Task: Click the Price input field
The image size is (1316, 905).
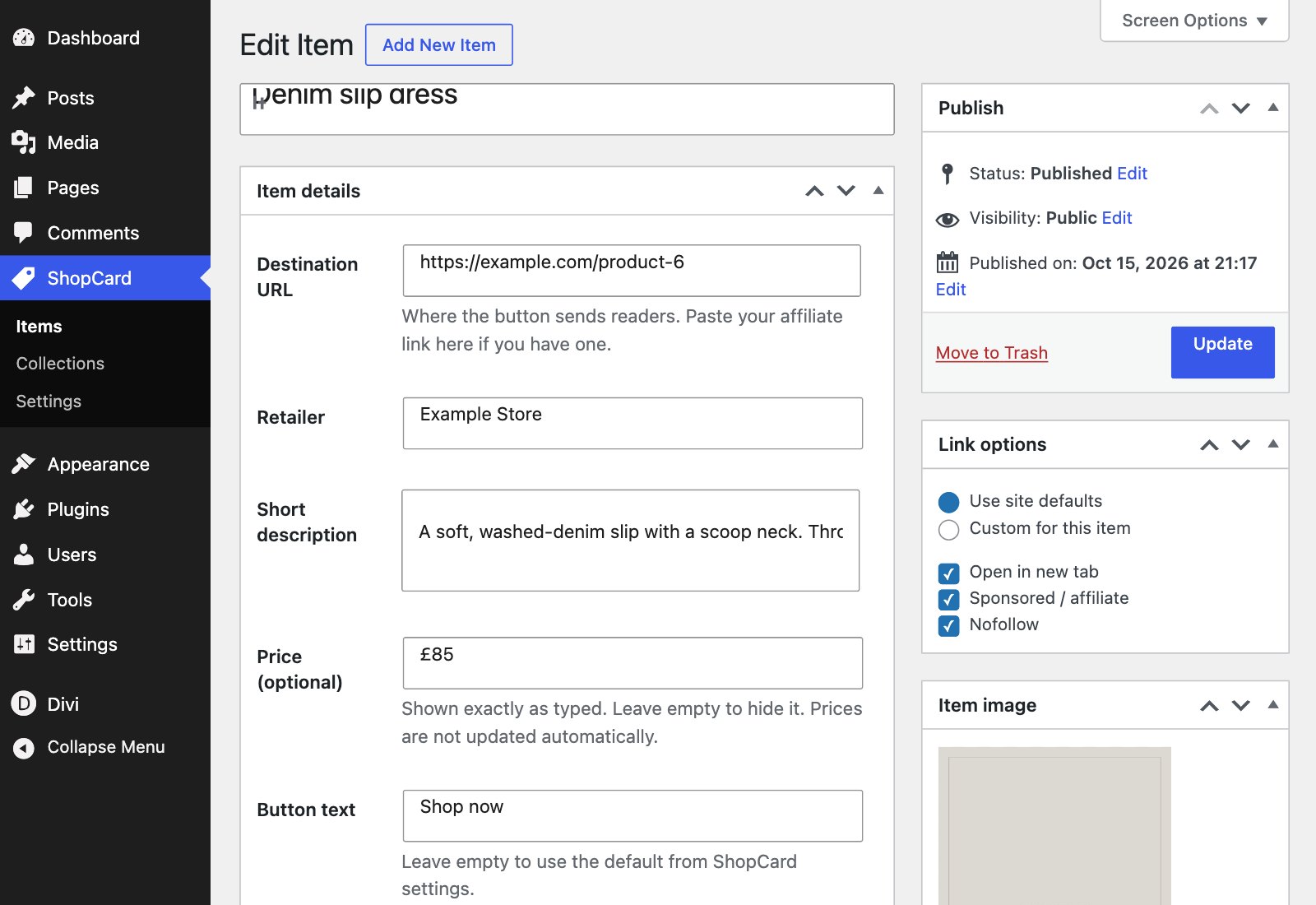Action: click(x=633, y=663)
